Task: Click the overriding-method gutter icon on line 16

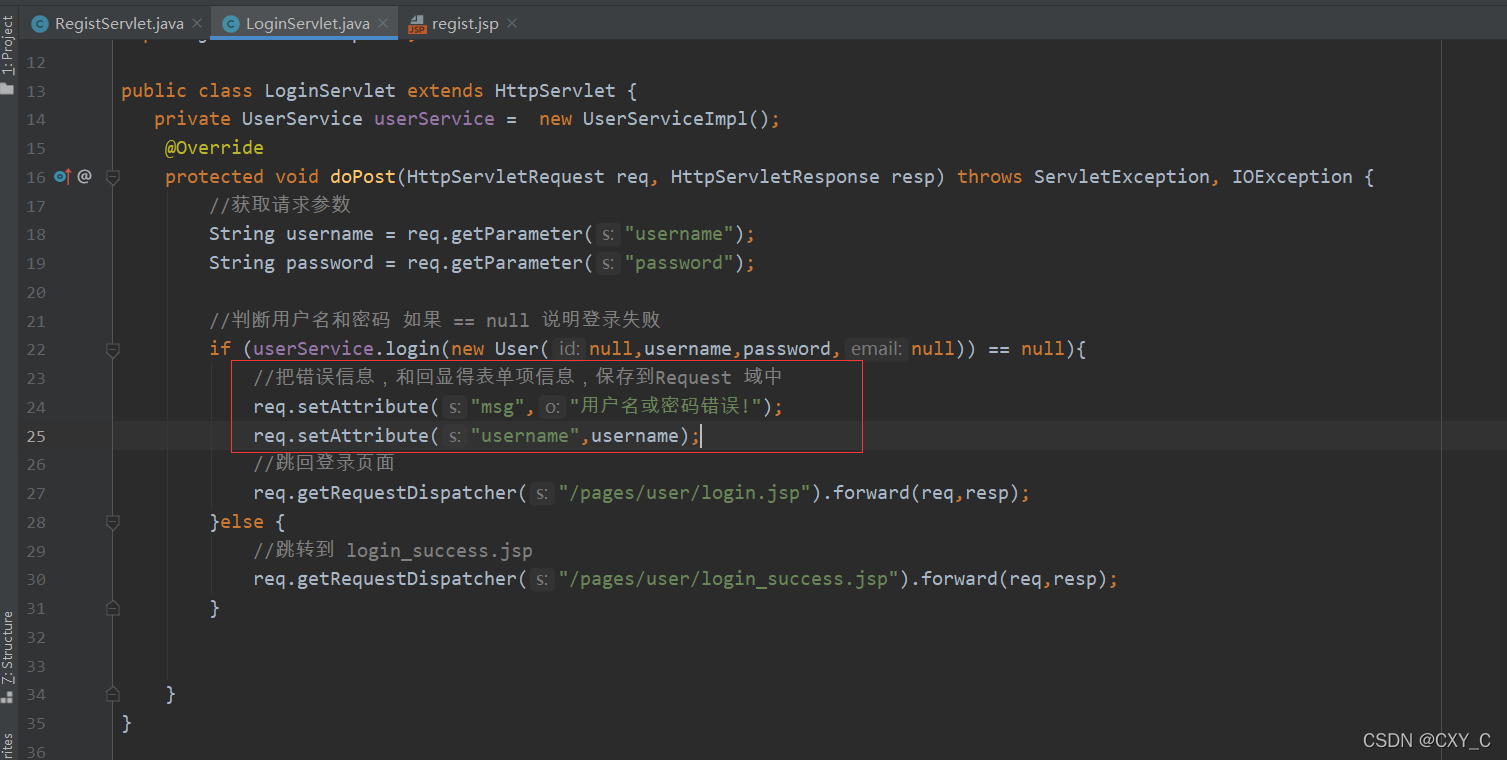Action: pyautogui.click(x=62, y=177)
